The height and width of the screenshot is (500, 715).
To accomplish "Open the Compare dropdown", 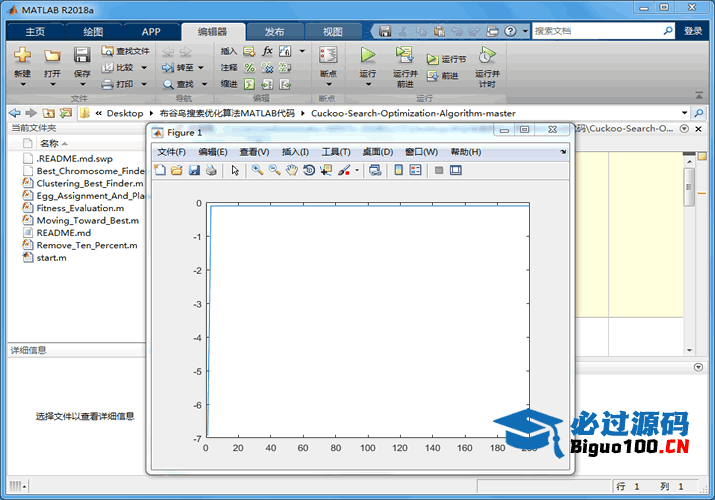I will (144, 67).
